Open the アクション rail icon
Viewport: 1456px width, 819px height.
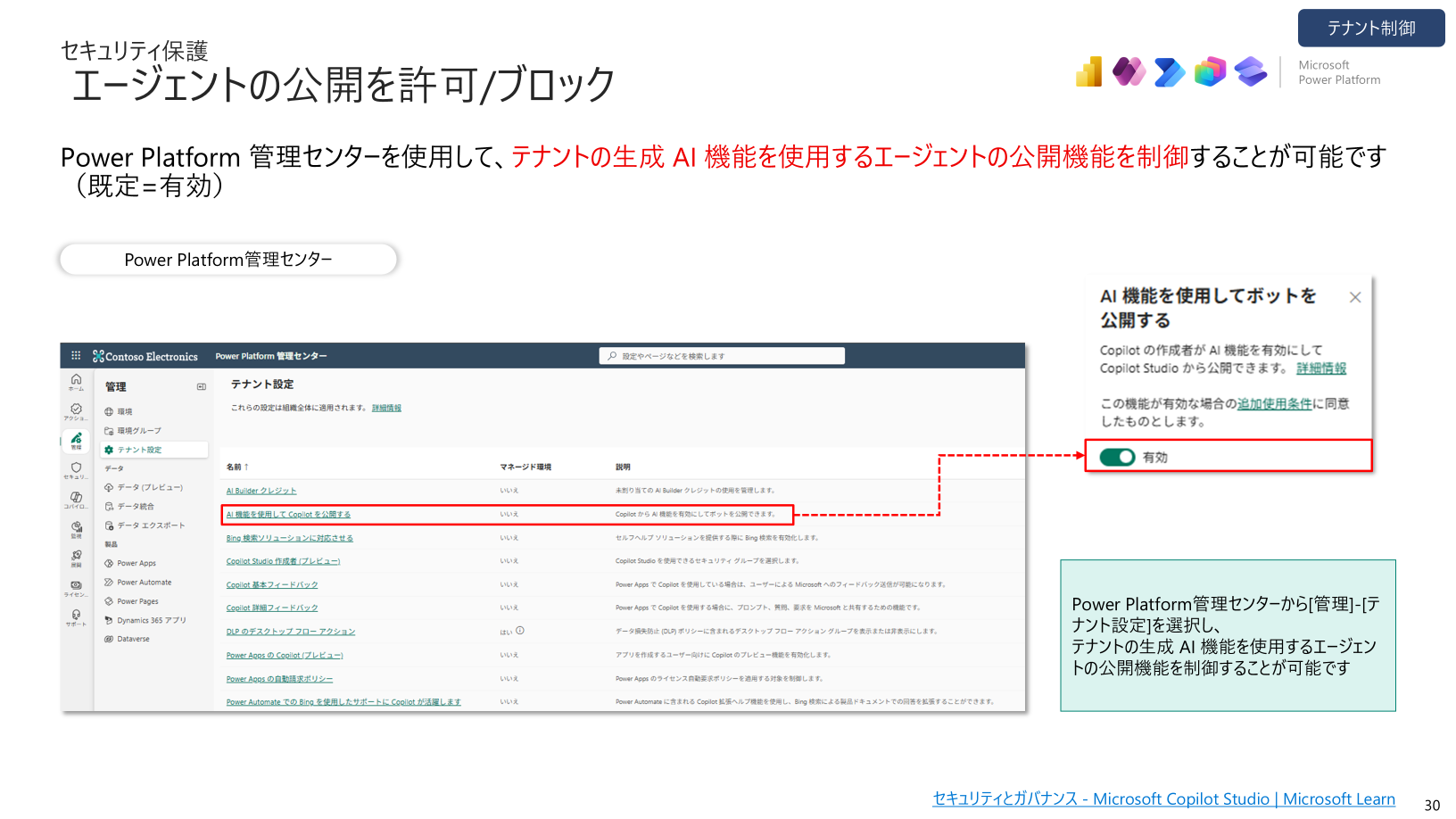click(76, 411)
